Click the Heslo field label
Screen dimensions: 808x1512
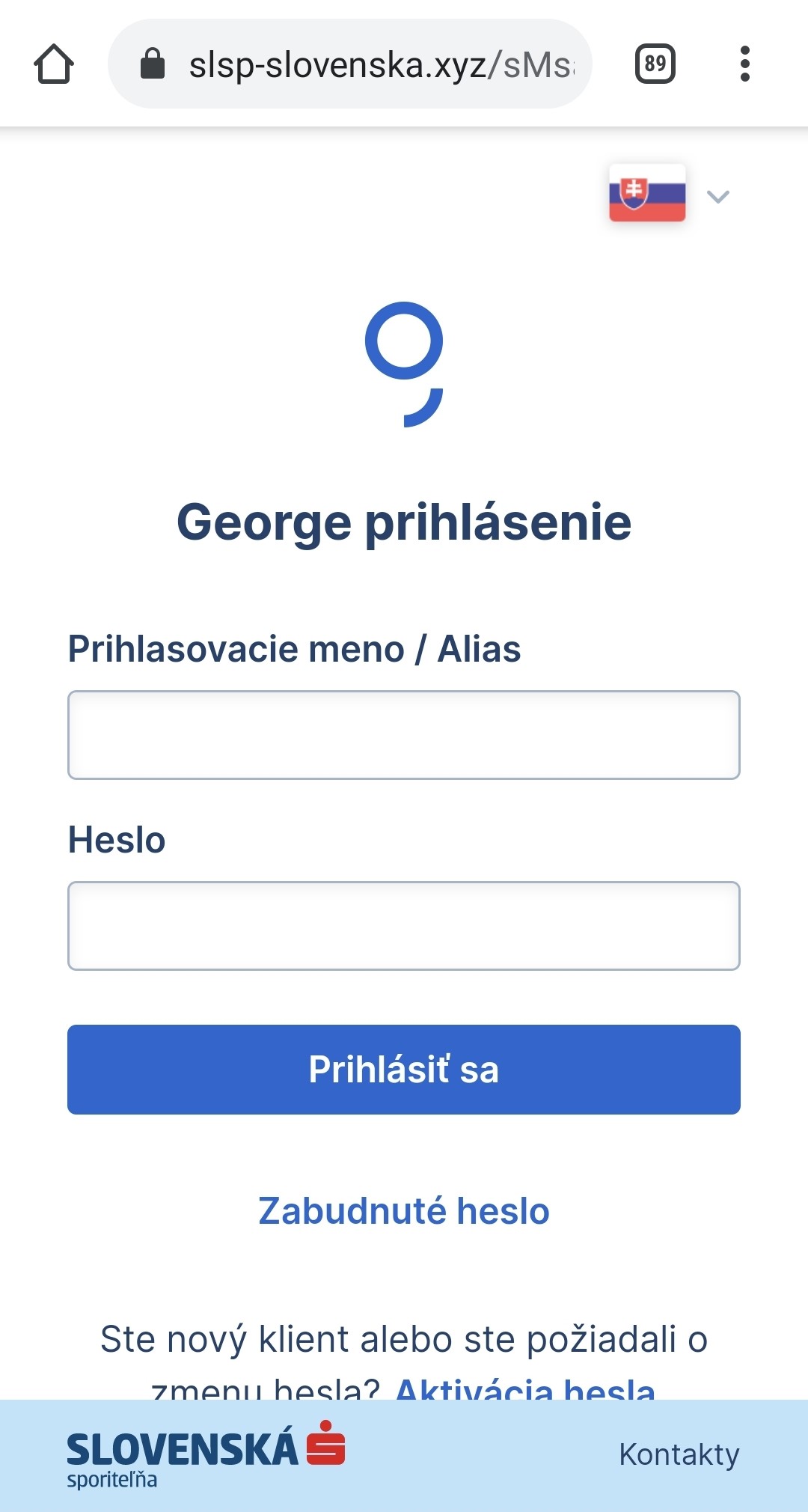click(x=117, y=840)
